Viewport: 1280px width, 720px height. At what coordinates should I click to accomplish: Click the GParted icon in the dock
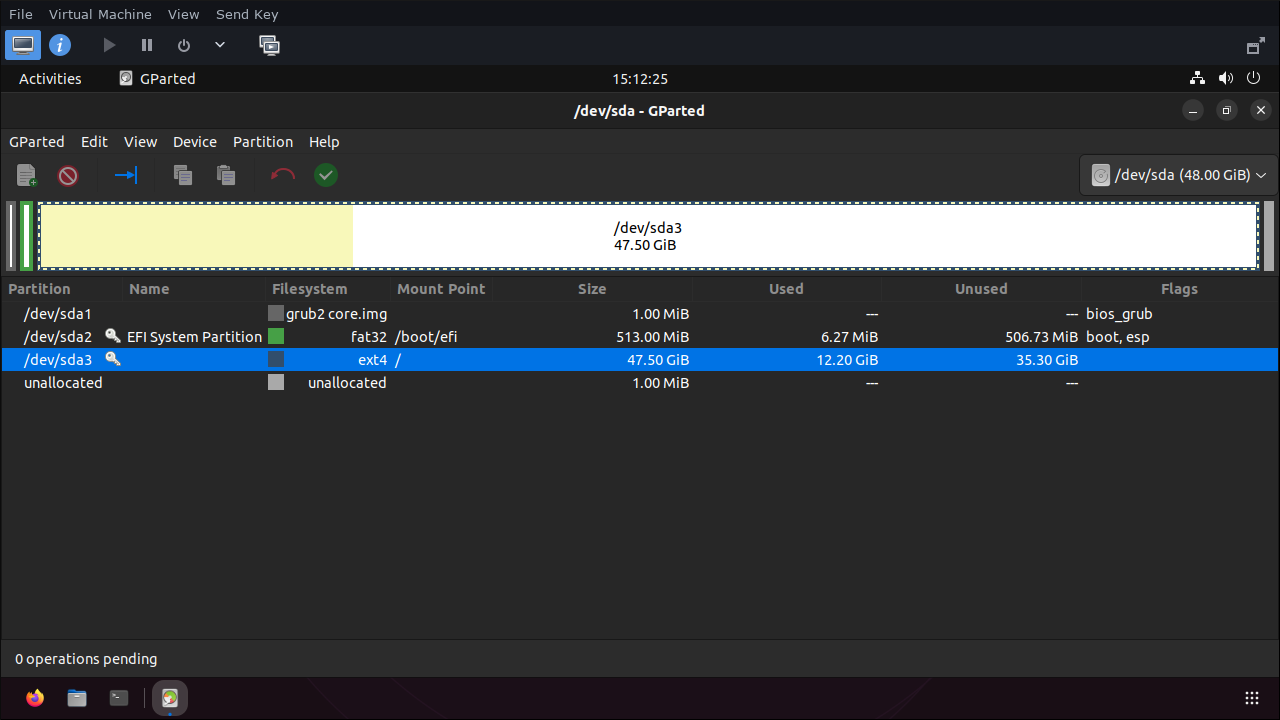[x=170, y=698]
